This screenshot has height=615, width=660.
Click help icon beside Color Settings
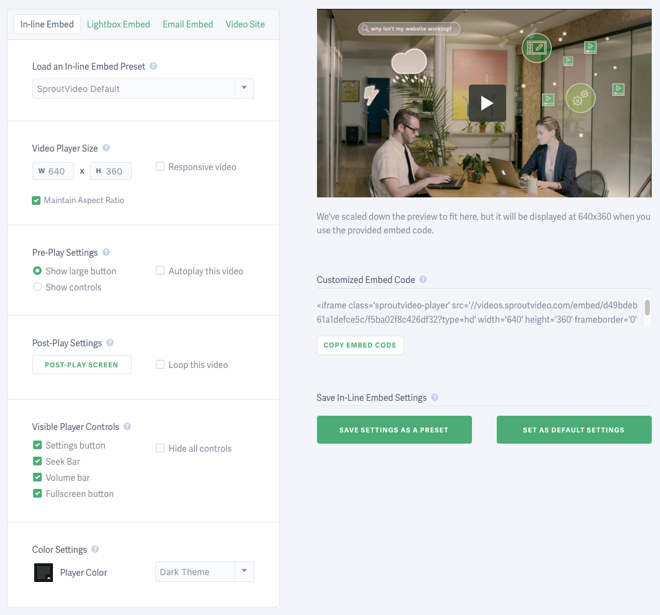click(x=95, y=549)
